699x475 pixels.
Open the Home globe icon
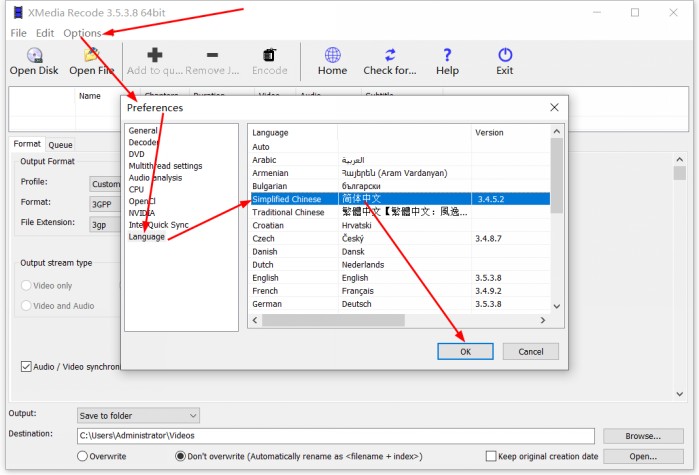point(333,55)
